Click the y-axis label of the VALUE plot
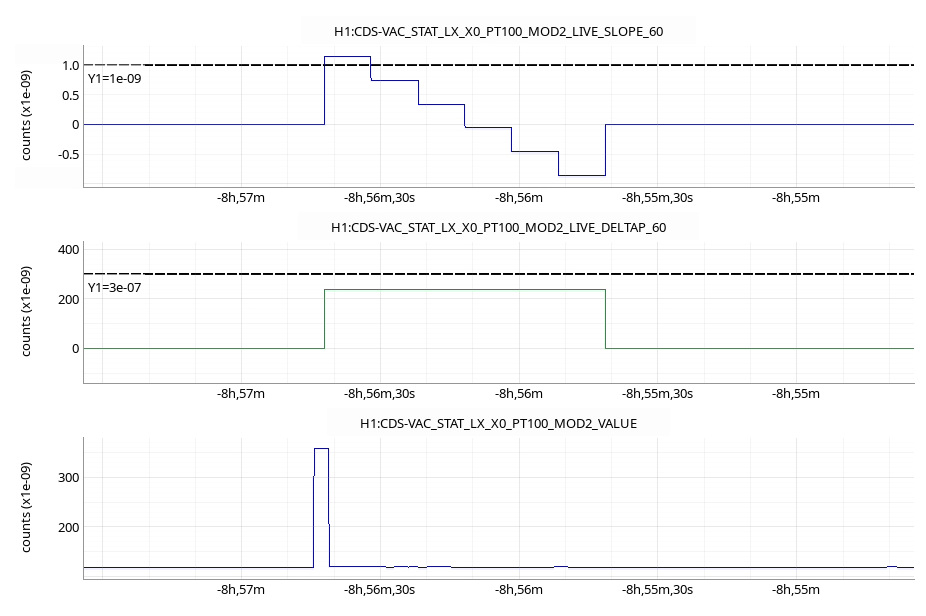This screenshot has width=926, height=616. point(28,506)
